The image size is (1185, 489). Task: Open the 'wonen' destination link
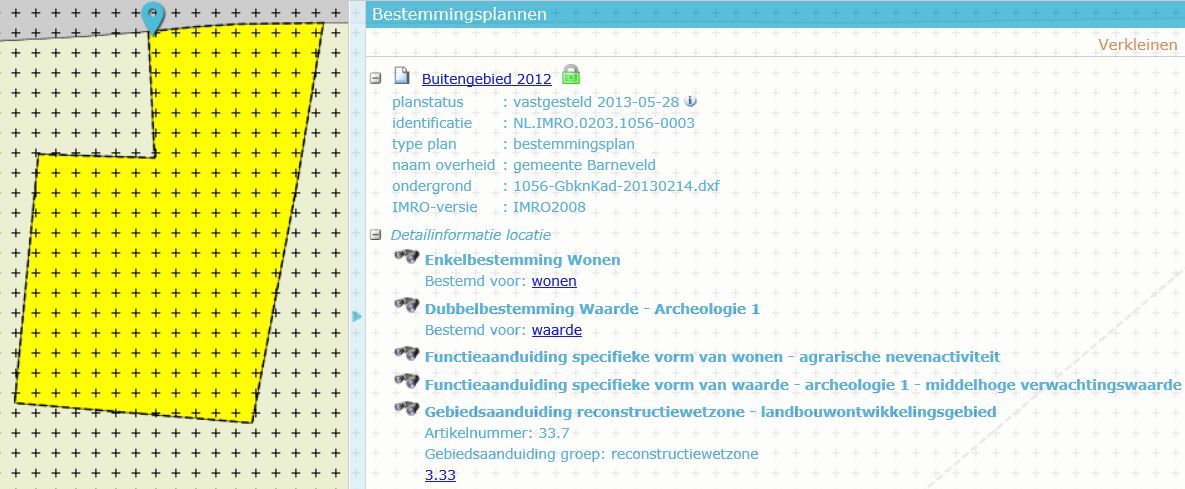click(554, 281)
